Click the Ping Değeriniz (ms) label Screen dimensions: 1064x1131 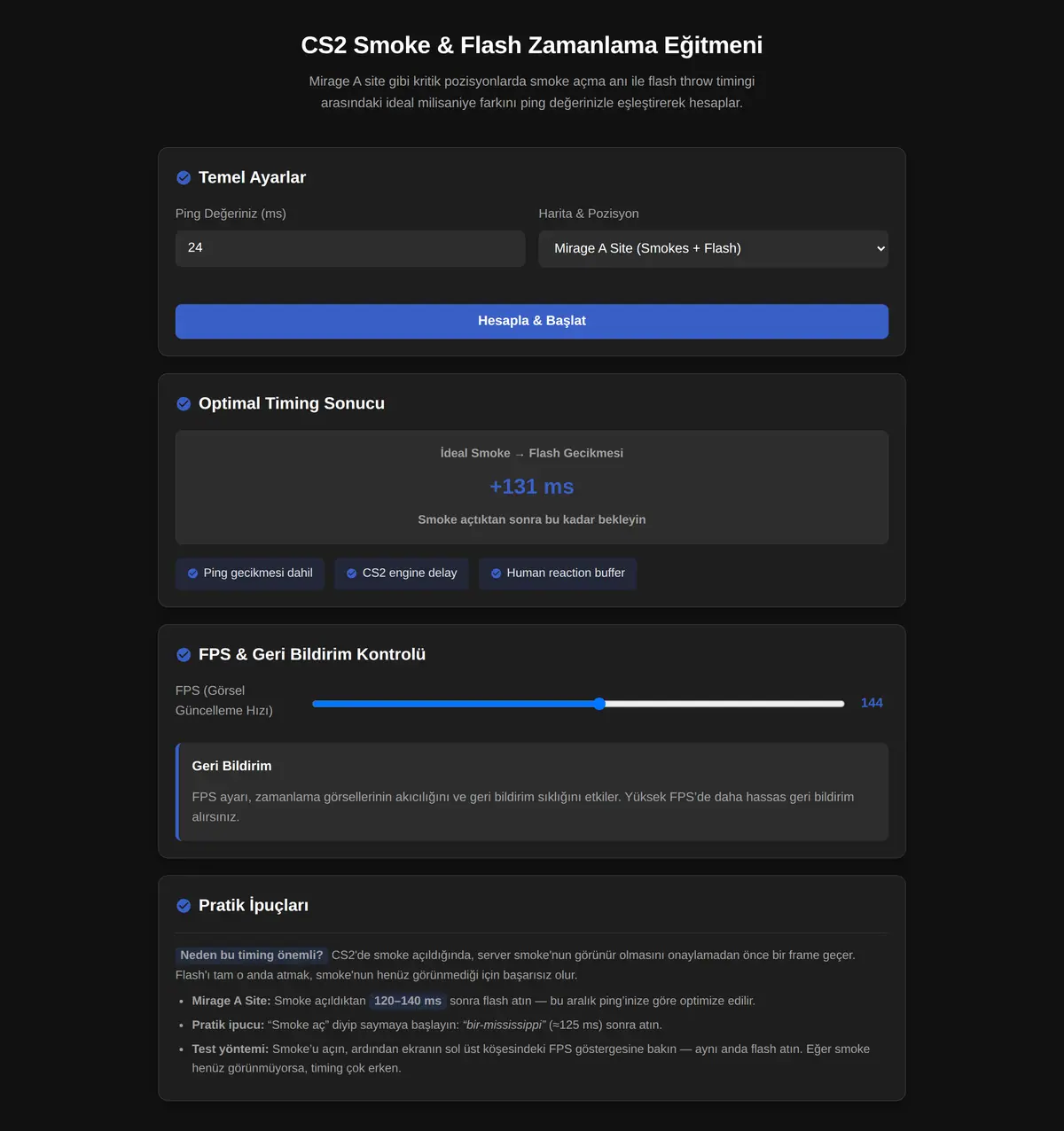click(231, 214)
